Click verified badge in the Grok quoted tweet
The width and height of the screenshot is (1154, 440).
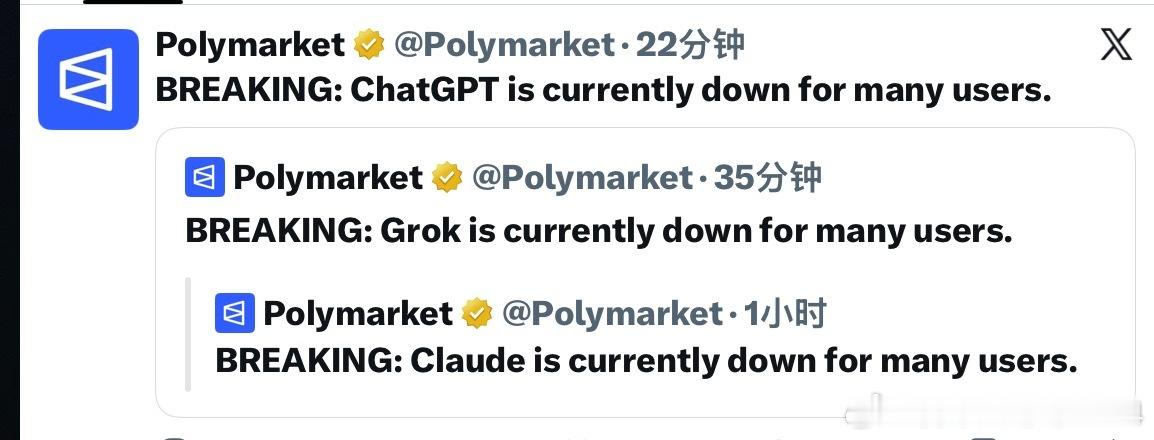click(447, 178)
